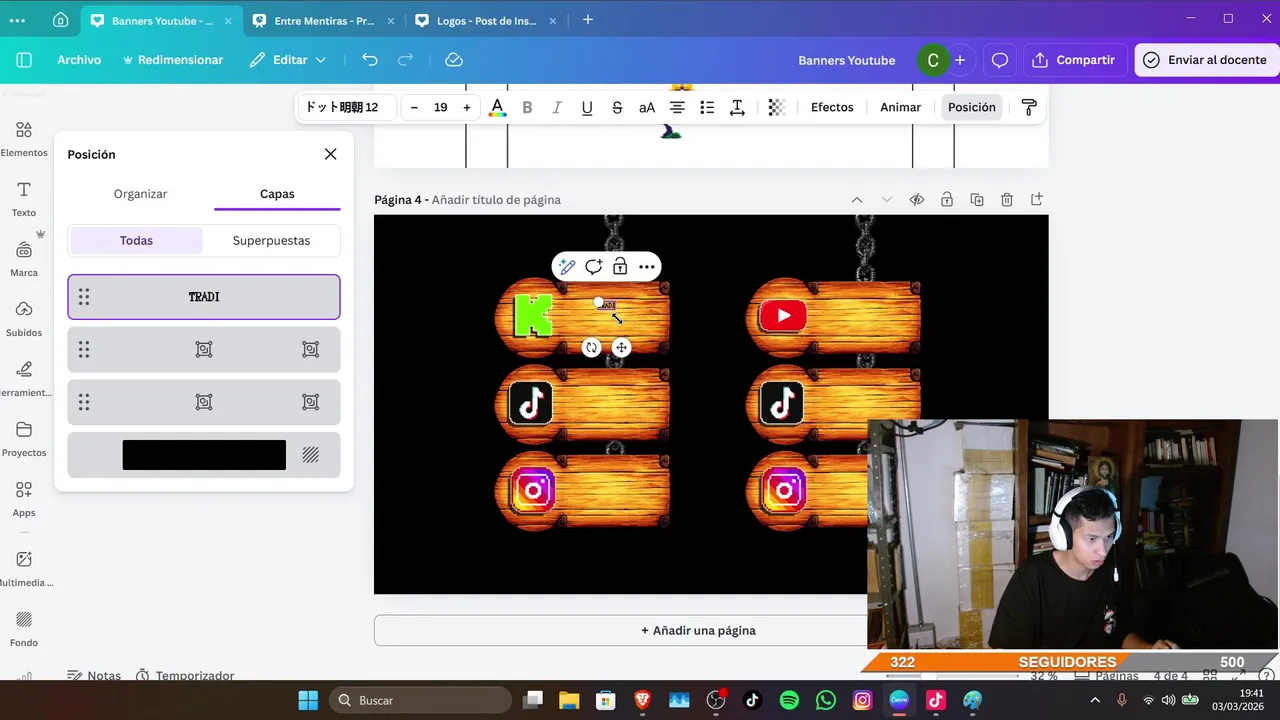Toggle strikethrough text formatting
This screenshot has width=1280, height=720.
[x=617, y=108]
